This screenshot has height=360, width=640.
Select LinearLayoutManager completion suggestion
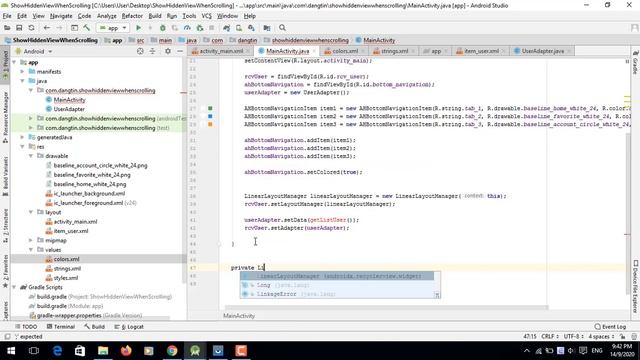(x=337, y=276)
